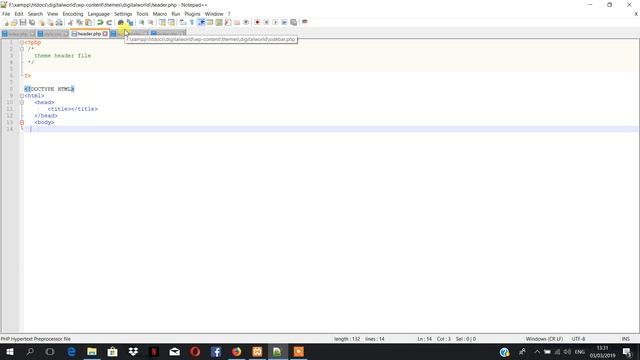Viewport: 640px width, 360px height.
Task: Open the Encoding menu
Action: [73, 14]
